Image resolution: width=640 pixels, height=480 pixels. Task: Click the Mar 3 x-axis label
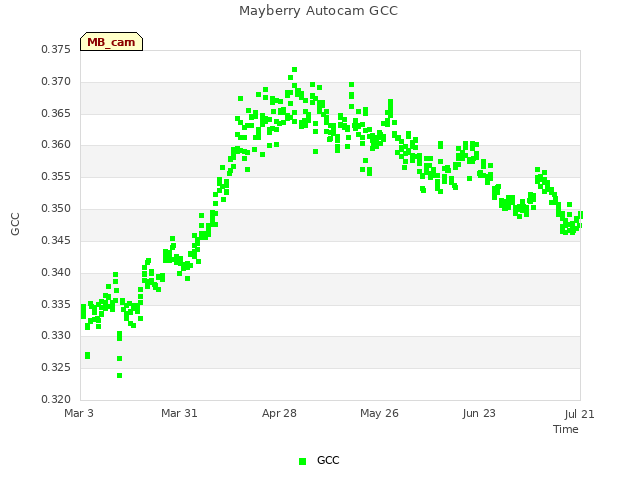point(79,413)
